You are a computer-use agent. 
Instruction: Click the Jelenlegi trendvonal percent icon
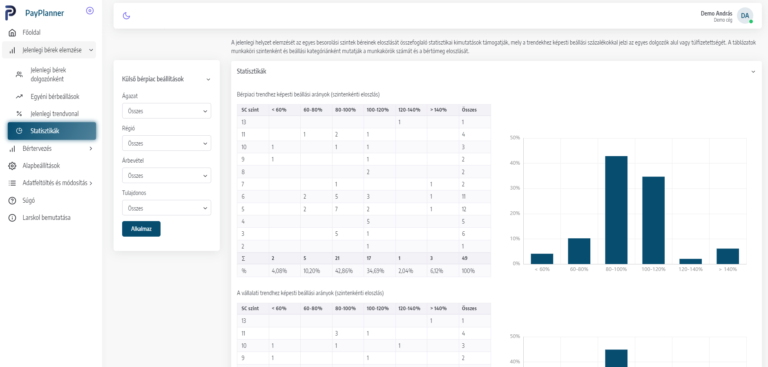point(19,114)
